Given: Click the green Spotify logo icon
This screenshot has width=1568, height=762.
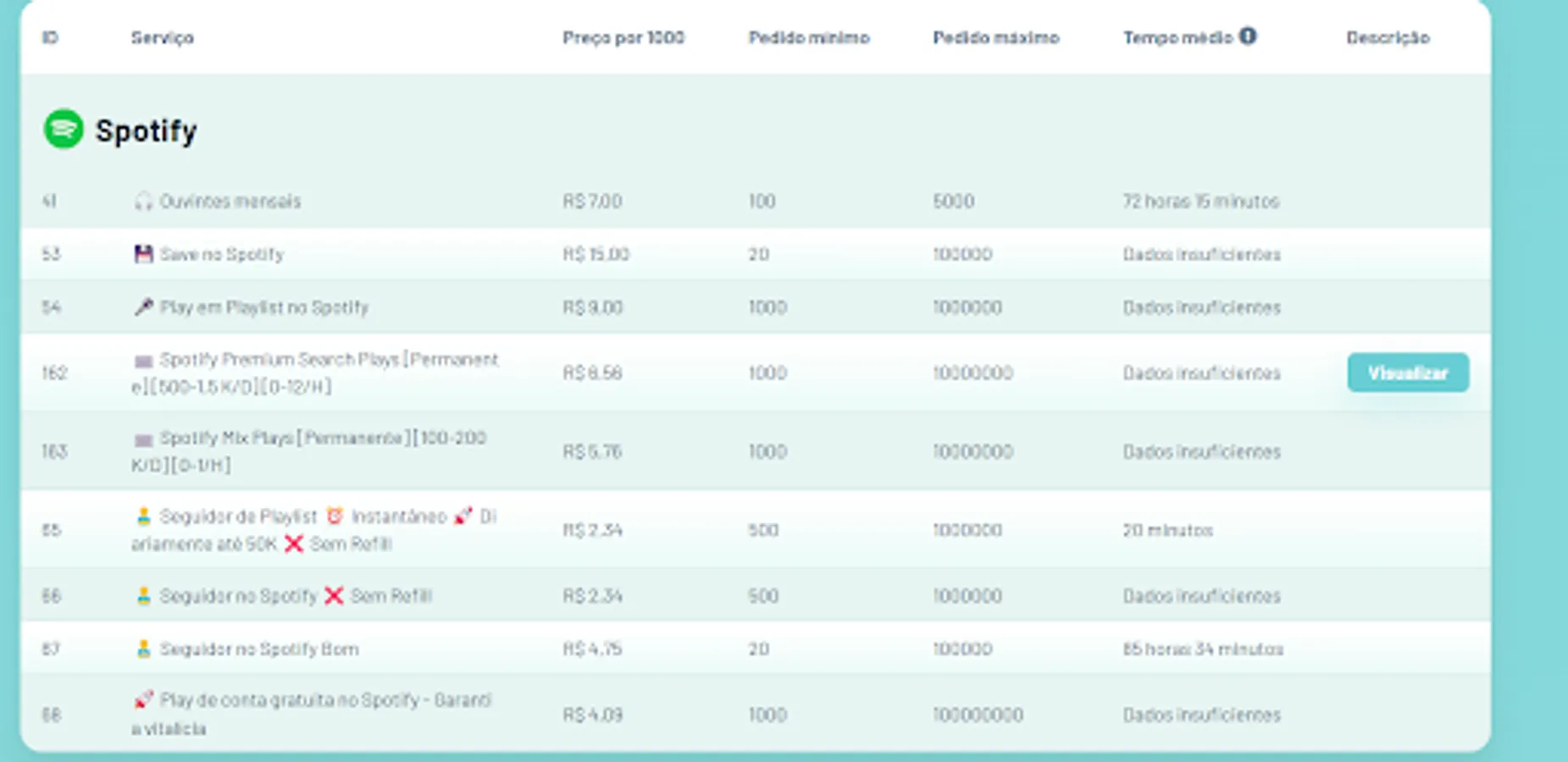Looking at the screenshot, I should 64,130.
